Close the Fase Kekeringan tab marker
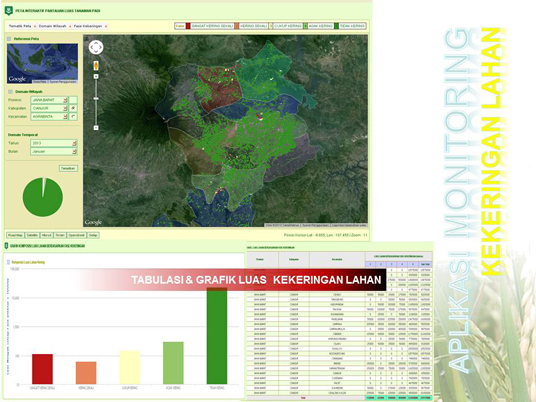Image resolution: width=536 pixels, height=402 pixels. point(106,26)
